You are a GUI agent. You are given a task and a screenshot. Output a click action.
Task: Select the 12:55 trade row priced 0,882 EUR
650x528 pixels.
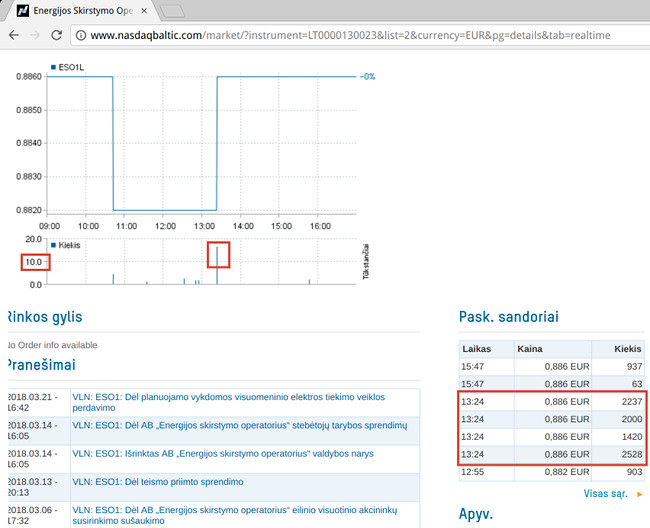tap(551, 472)
